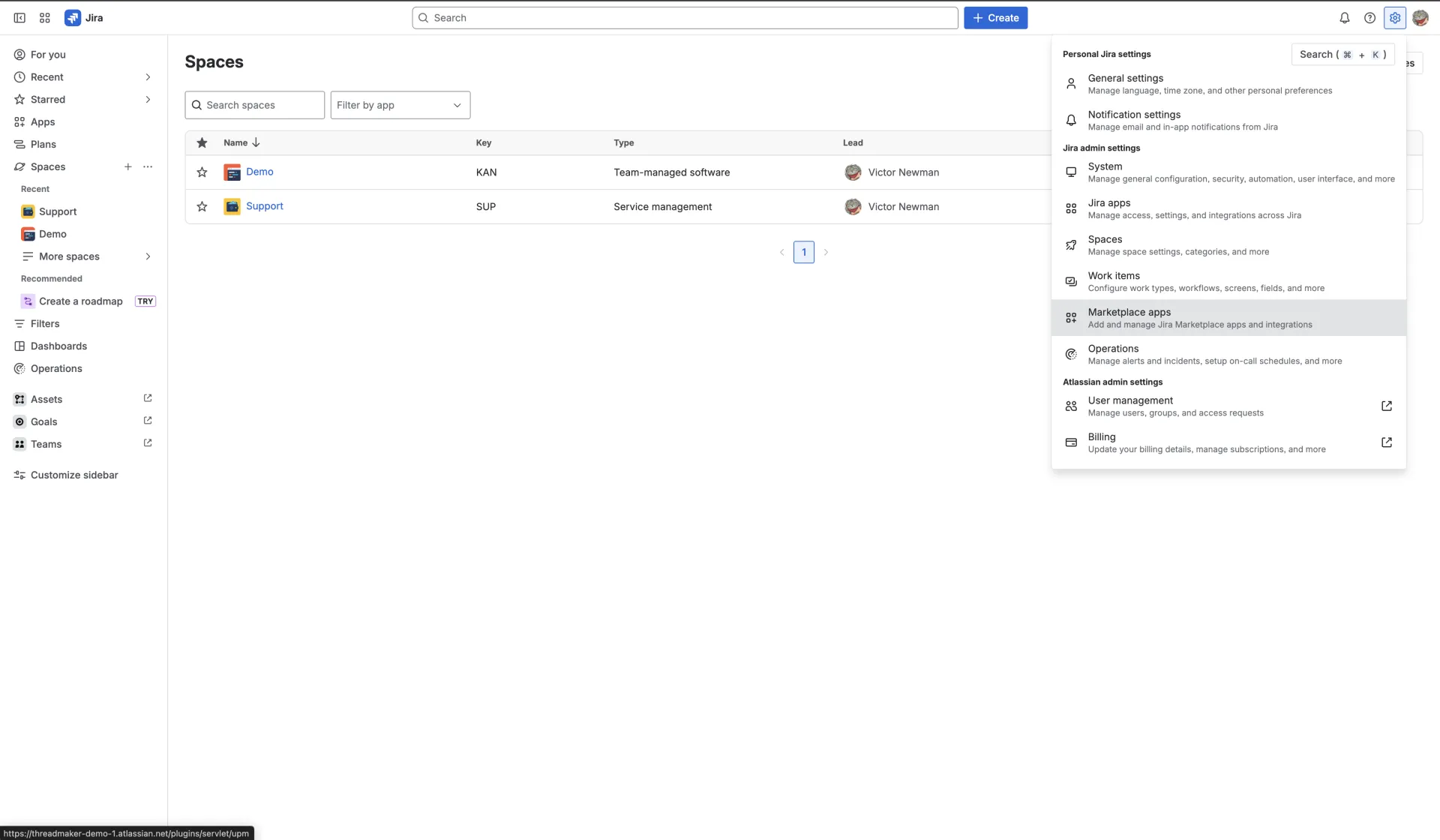1440x840 pixels.
Task: Click the Type column header
Action: click(624, 142)
